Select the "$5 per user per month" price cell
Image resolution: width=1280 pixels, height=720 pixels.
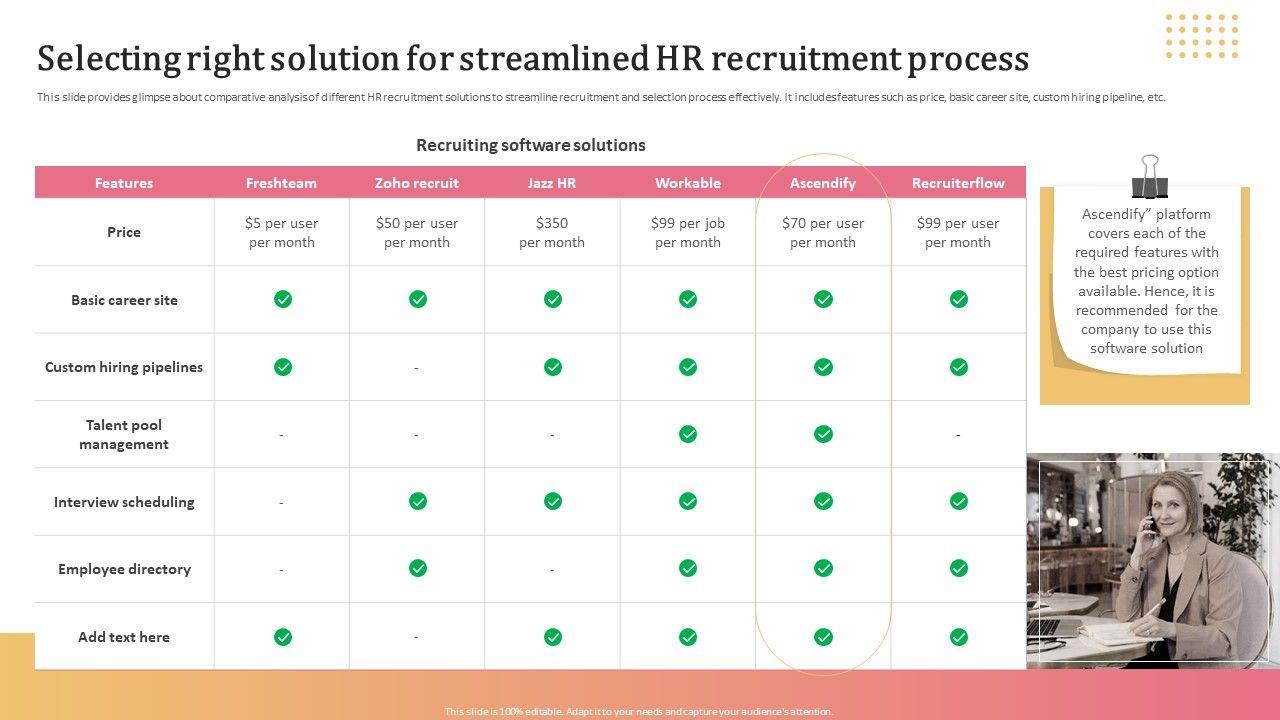tap(282, 233)
